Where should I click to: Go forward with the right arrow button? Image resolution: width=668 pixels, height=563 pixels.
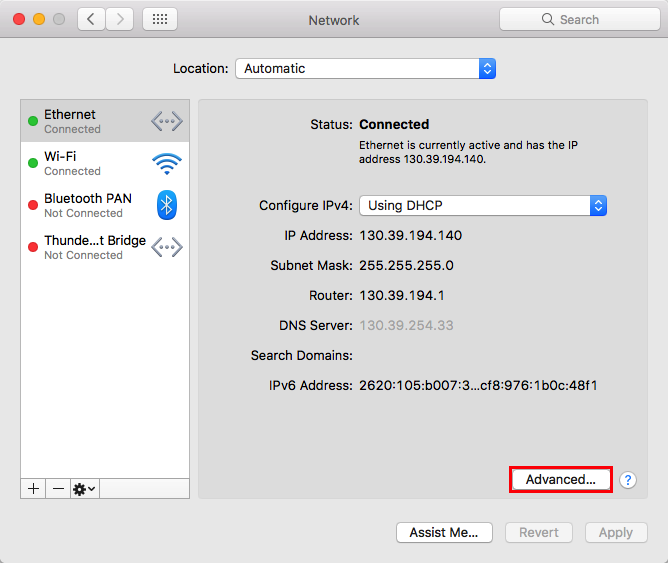tap(120, 19)
